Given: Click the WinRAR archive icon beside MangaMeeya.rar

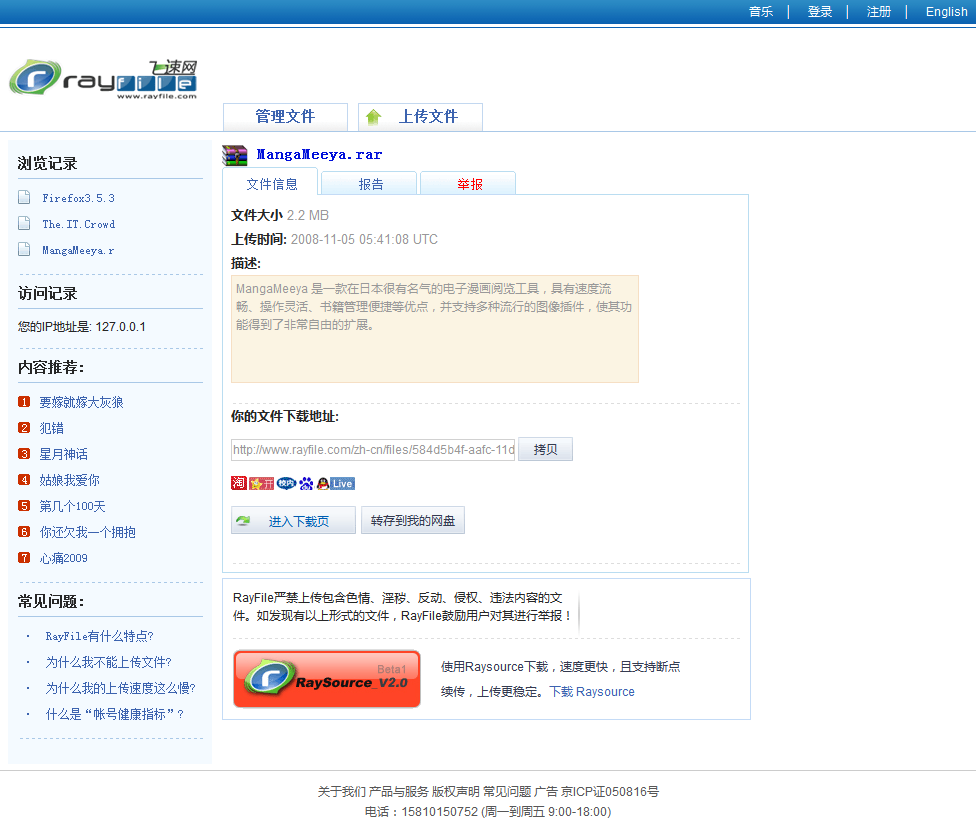Looking at the screenshot, I should click(x=235, y=155).
